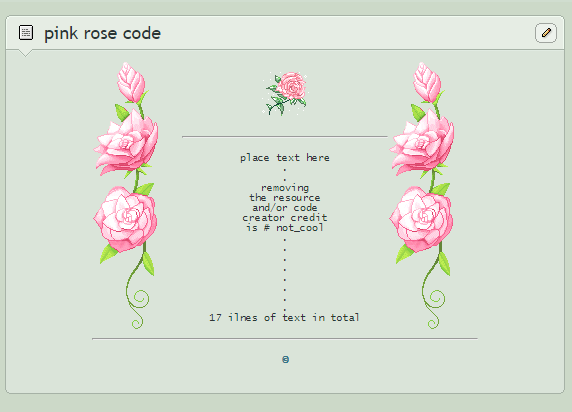Select the left column's top rosebud
572x412 pixels.
point(132,83)
